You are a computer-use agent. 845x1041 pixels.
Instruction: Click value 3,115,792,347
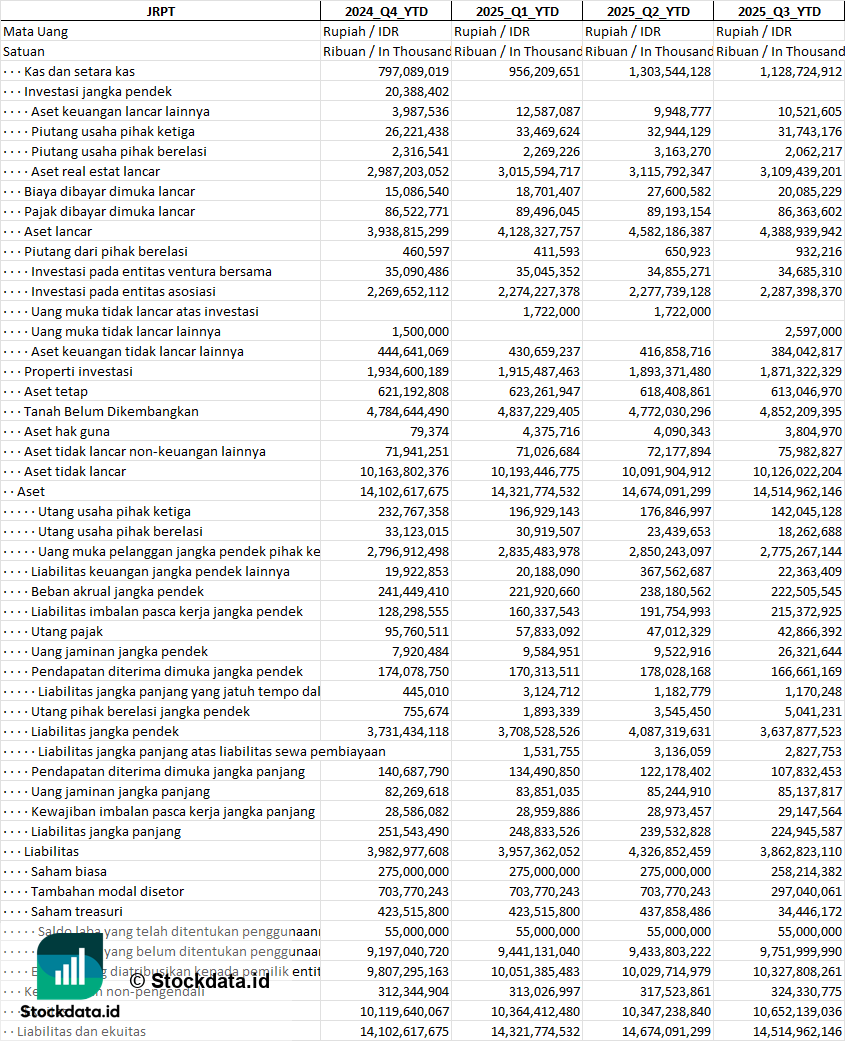tap(670, 171)
